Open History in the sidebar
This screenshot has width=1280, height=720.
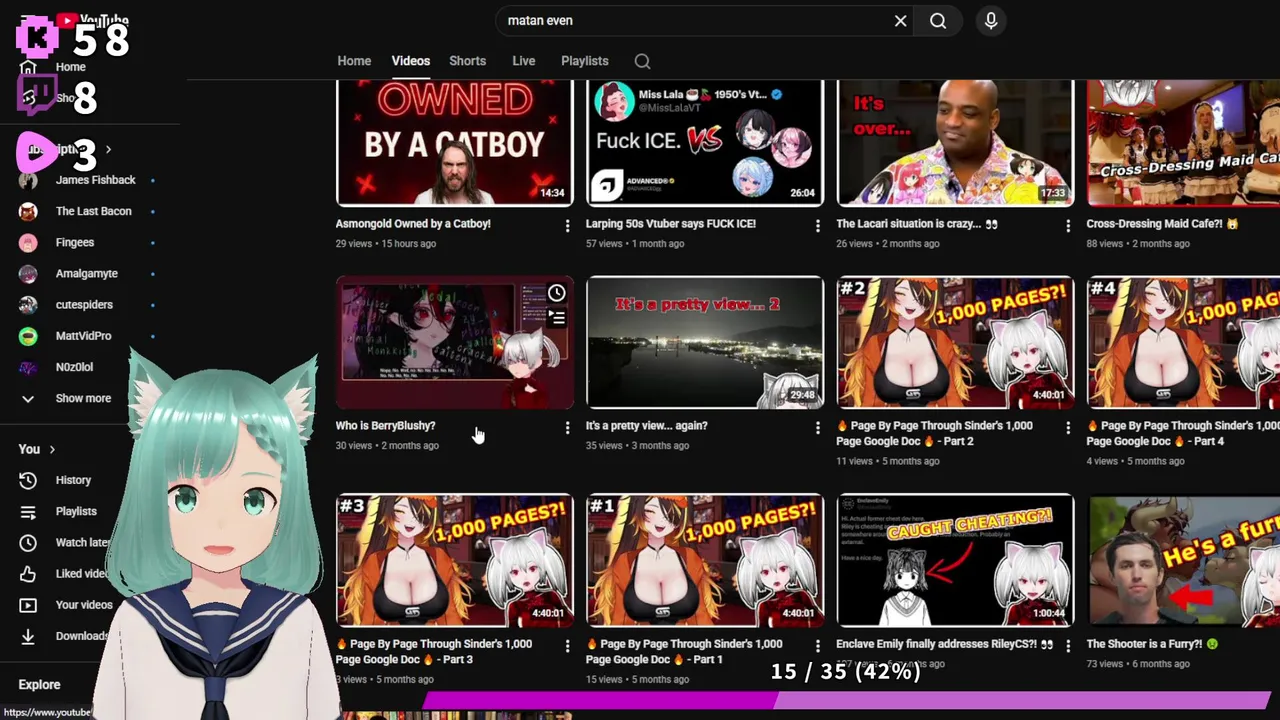pyautogui.click(x=73, y=480)
